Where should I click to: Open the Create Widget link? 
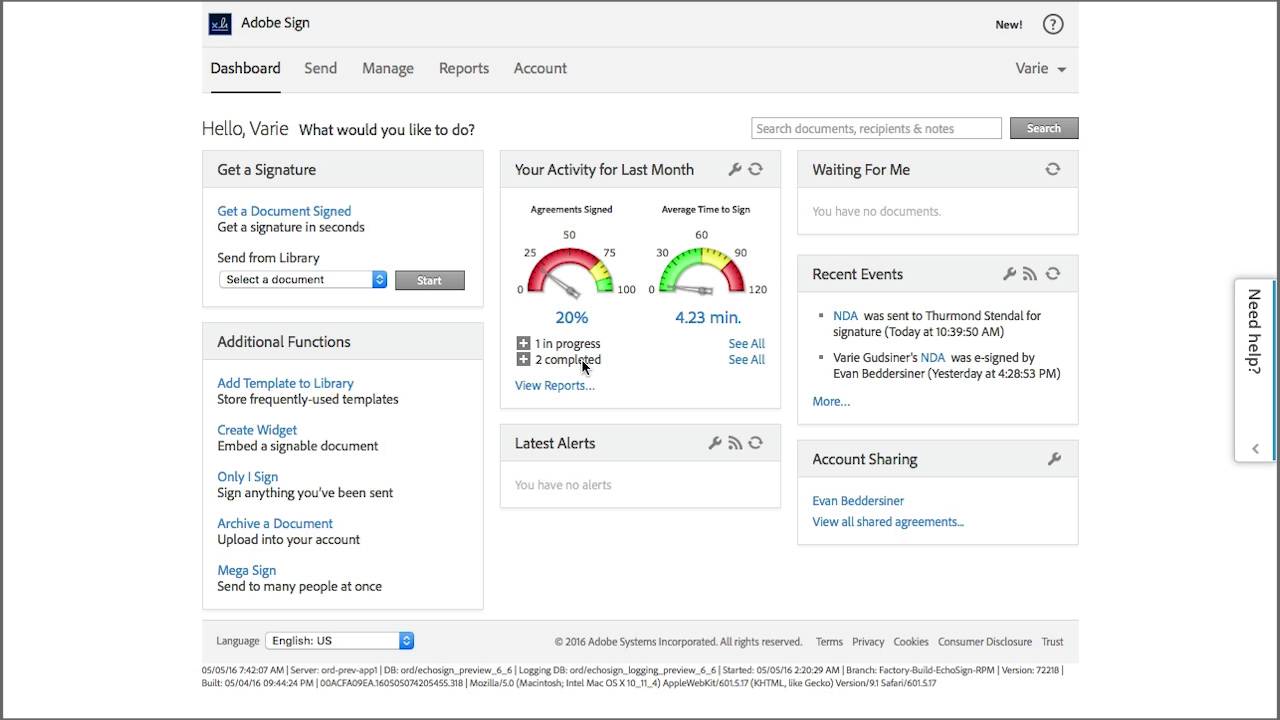coord(257,430)
